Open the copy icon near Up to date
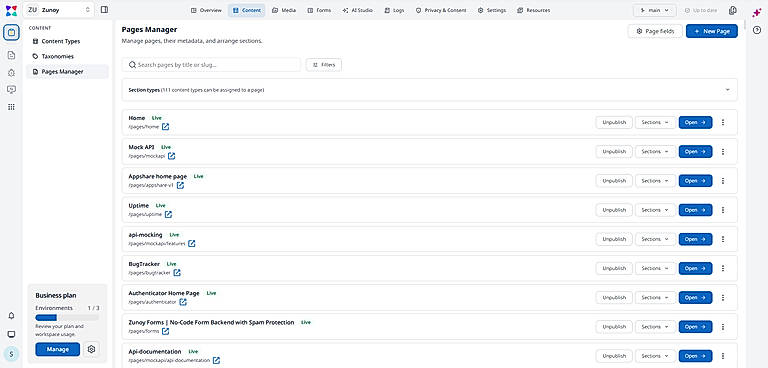The width and height of the screenshot is (768, 368). (x=733, y=10)
